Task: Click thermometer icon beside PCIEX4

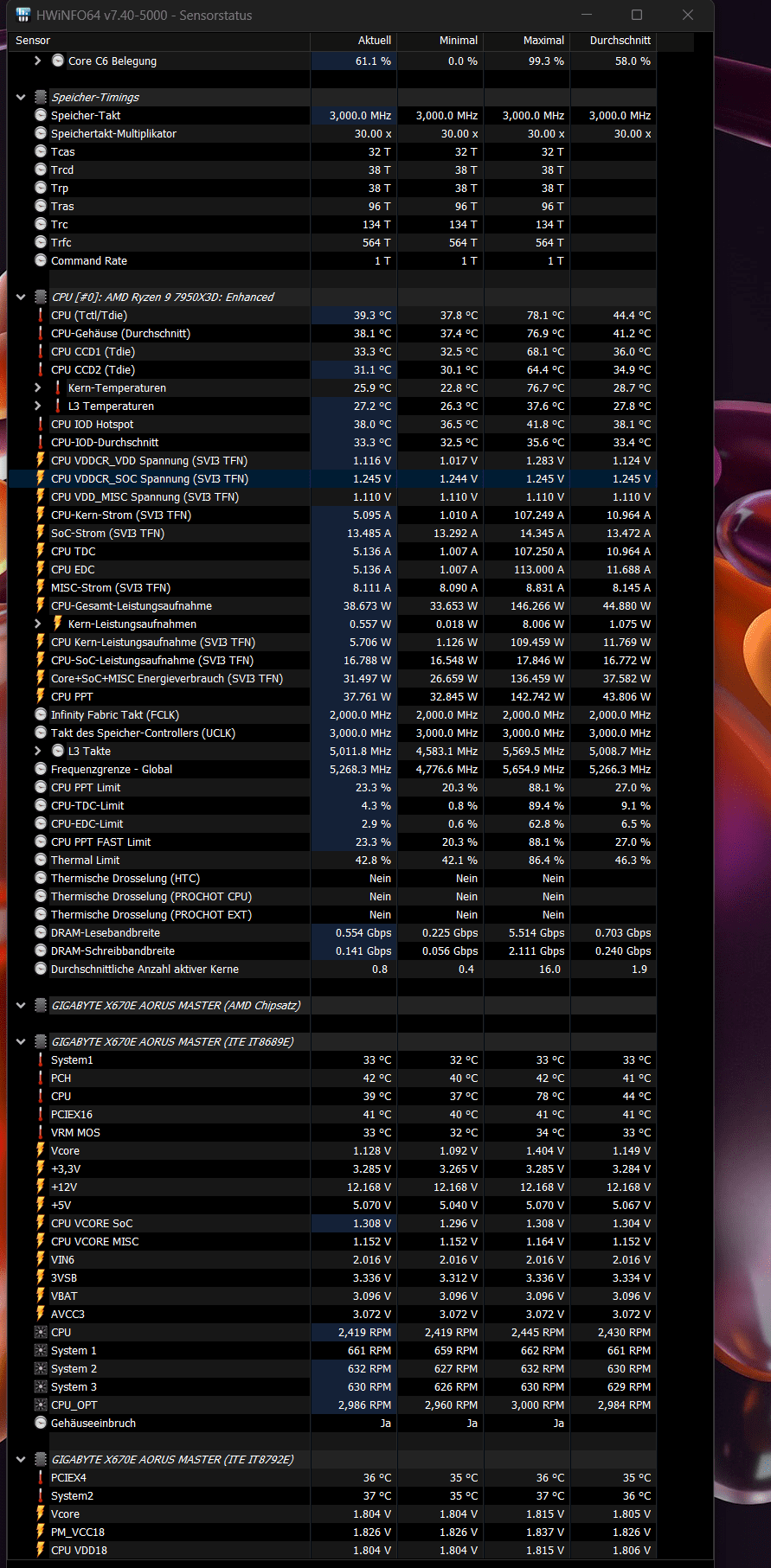Action: (x=41, y=1477)
